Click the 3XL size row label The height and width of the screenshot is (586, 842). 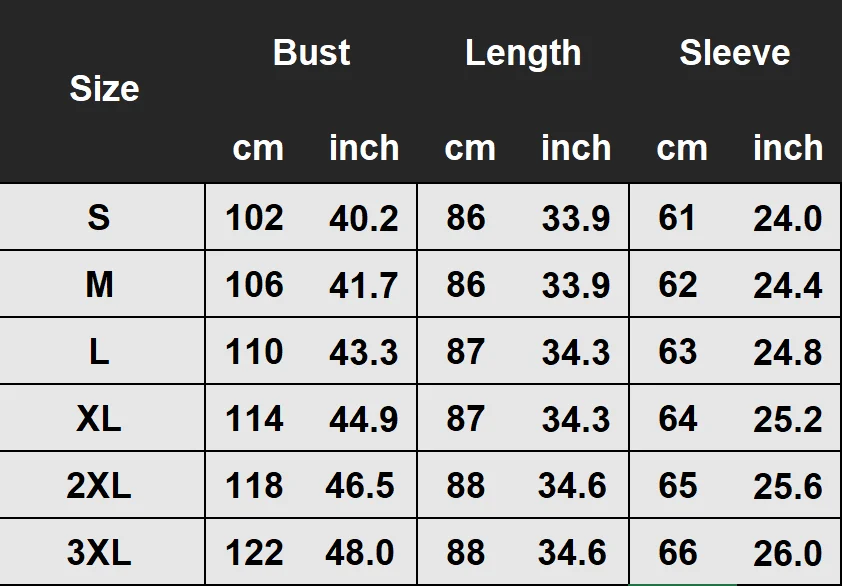tap(99, 553)
